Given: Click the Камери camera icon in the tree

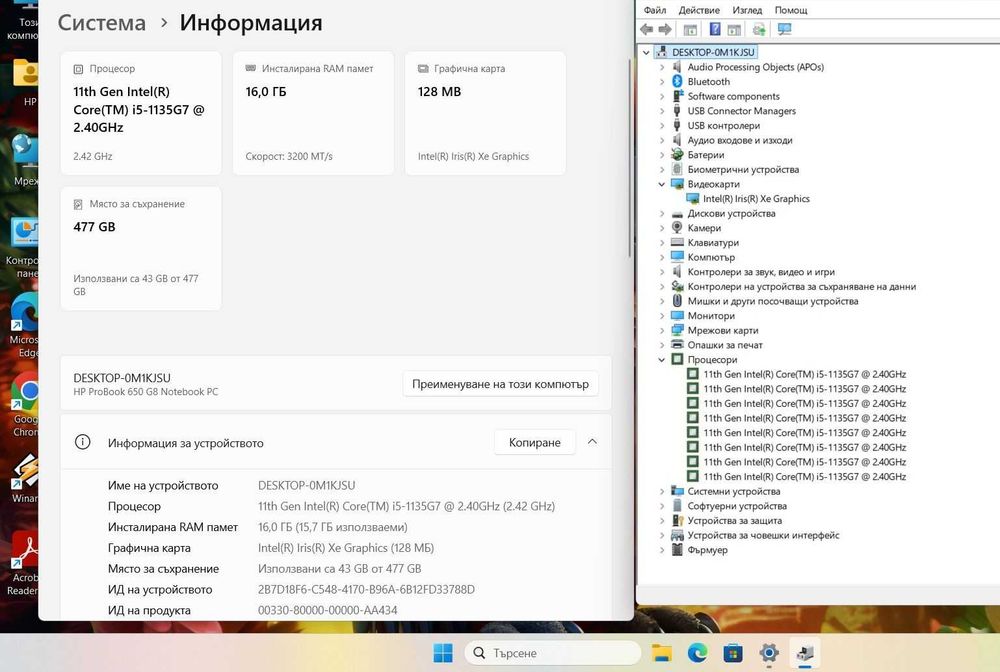Looking at the screenshot, I should point(677,228).
